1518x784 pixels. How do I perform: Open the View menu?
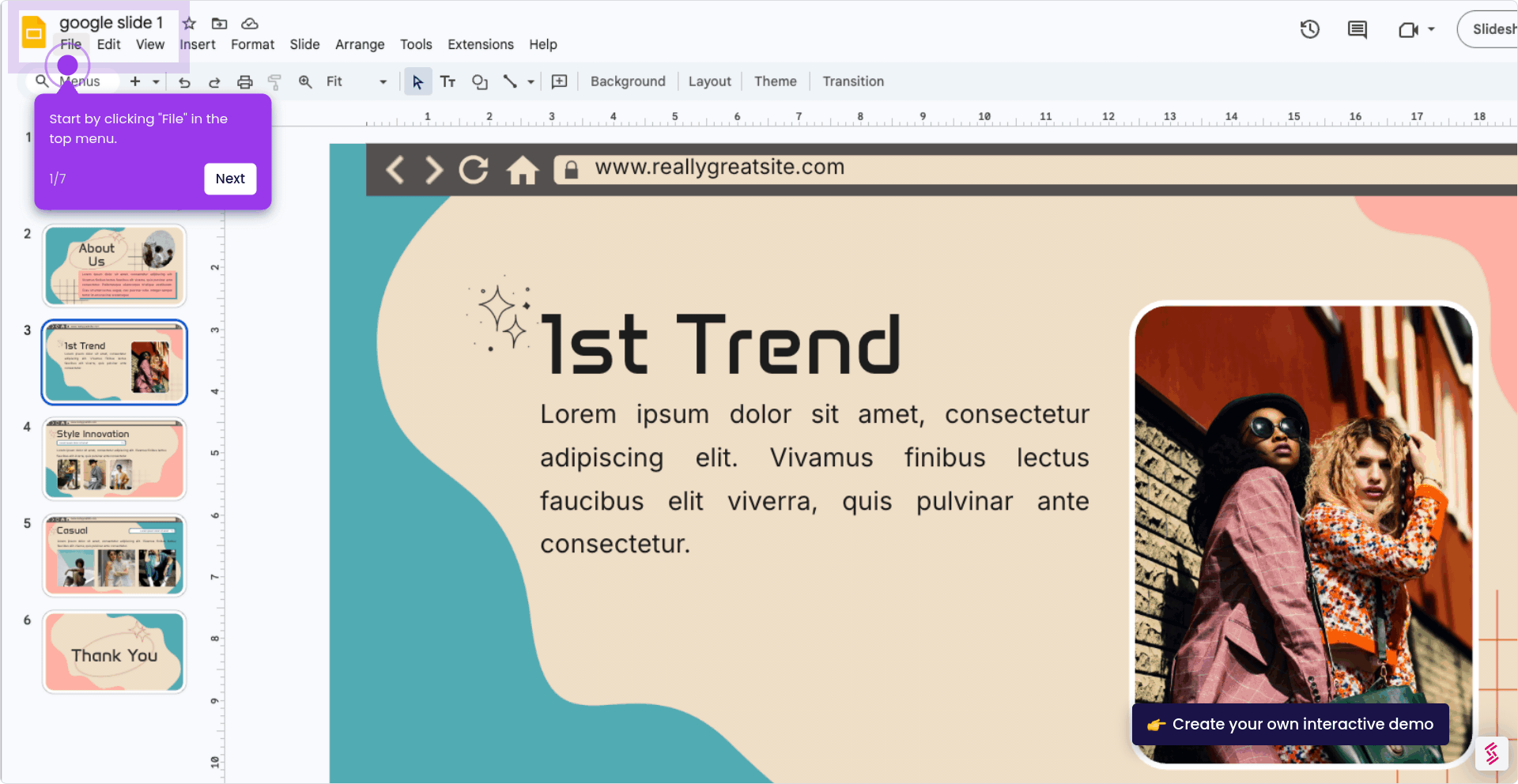pos(150,44)
